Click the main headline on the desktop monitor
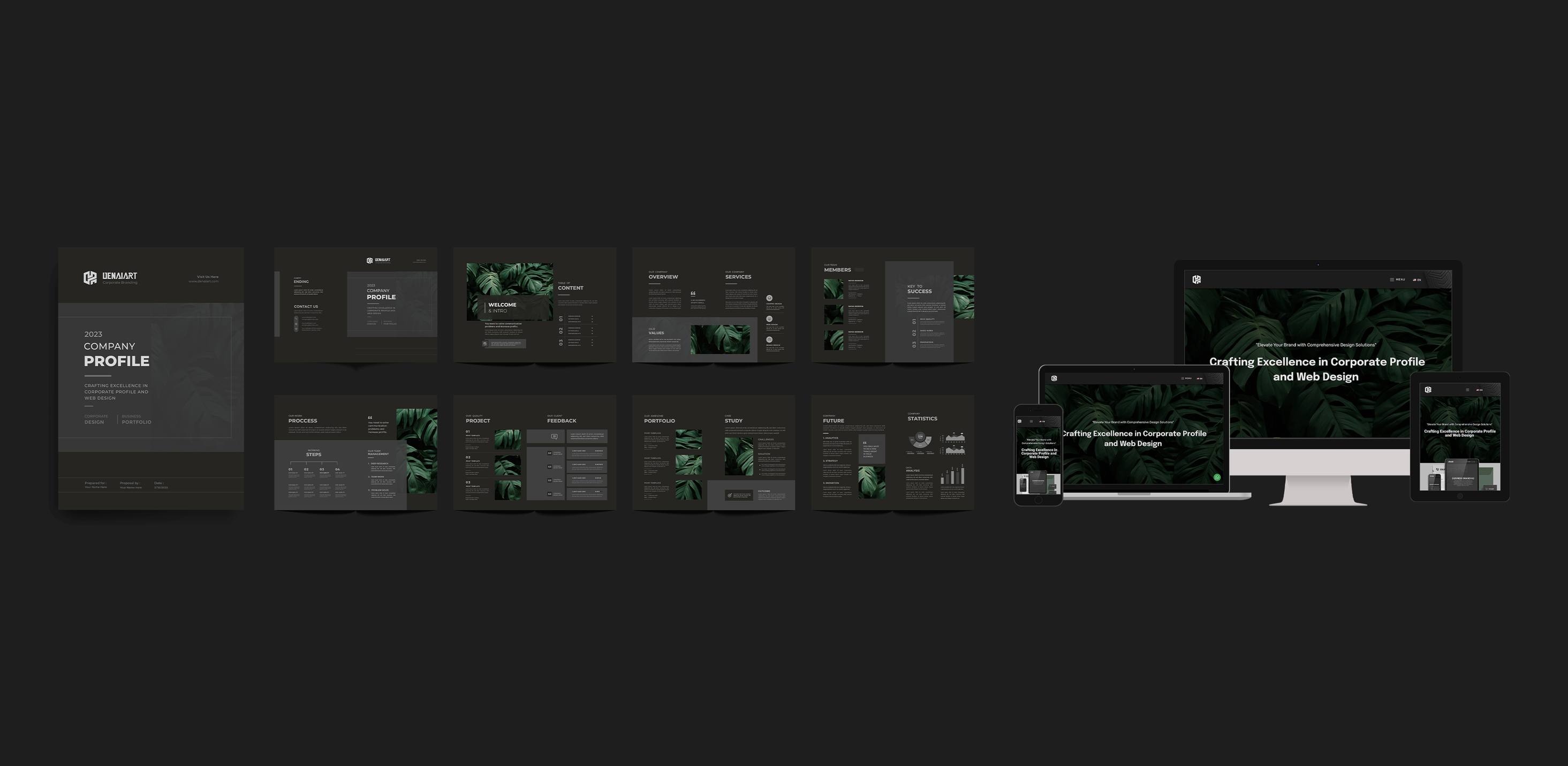 click(1316, 369)
